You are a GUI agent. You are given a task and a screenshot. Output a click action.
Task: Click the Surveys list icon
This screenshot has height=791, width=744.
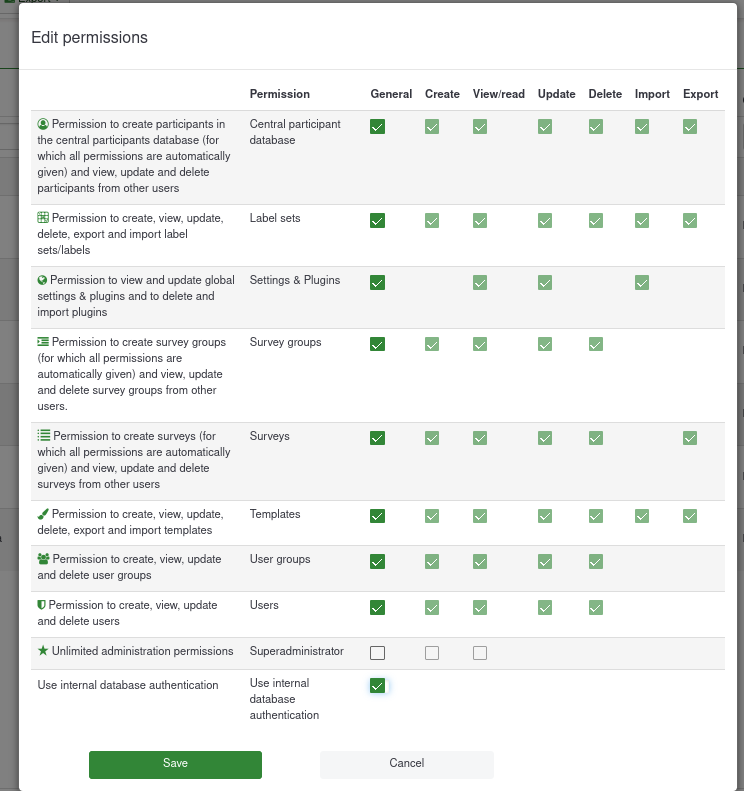click(x=44, y=436)
